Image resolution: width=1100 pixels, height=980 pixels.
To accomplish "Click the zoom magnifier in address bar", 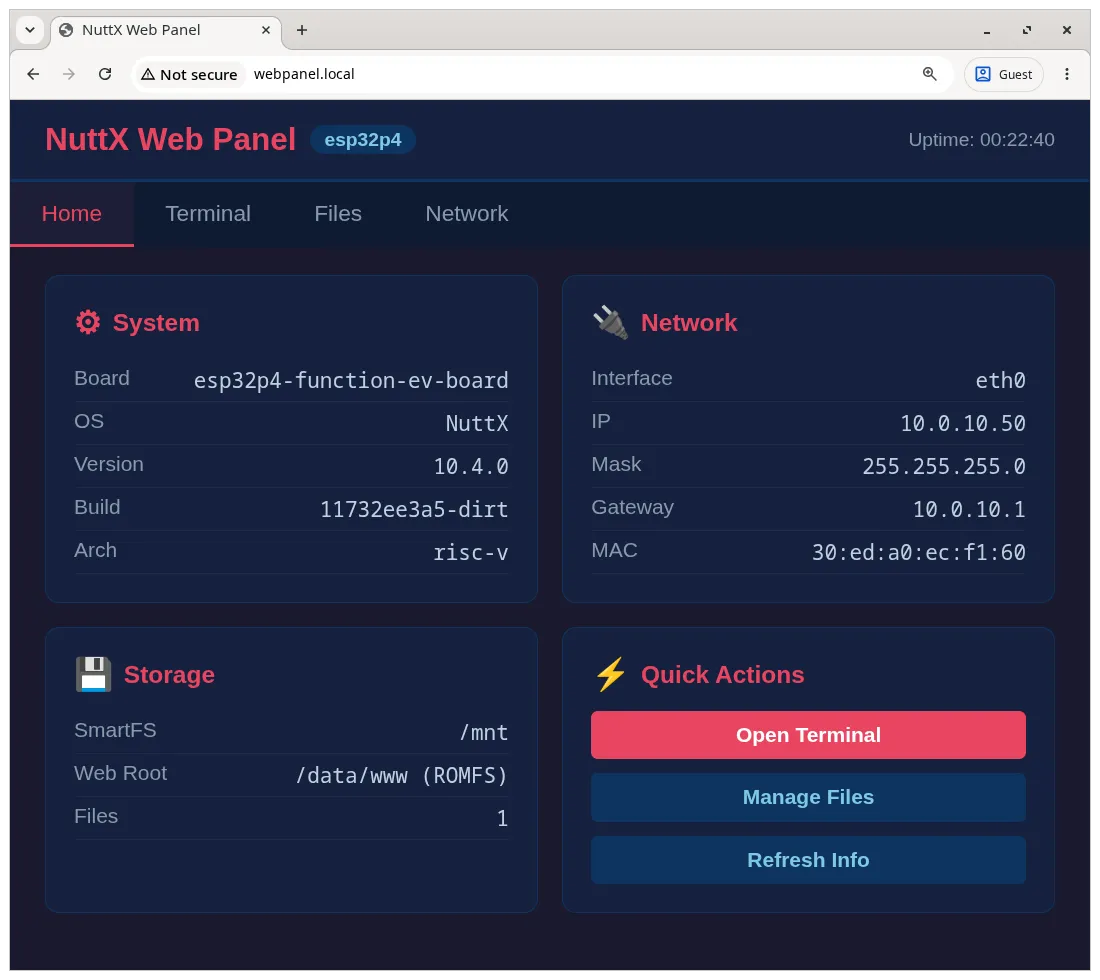I will (930, 74).
